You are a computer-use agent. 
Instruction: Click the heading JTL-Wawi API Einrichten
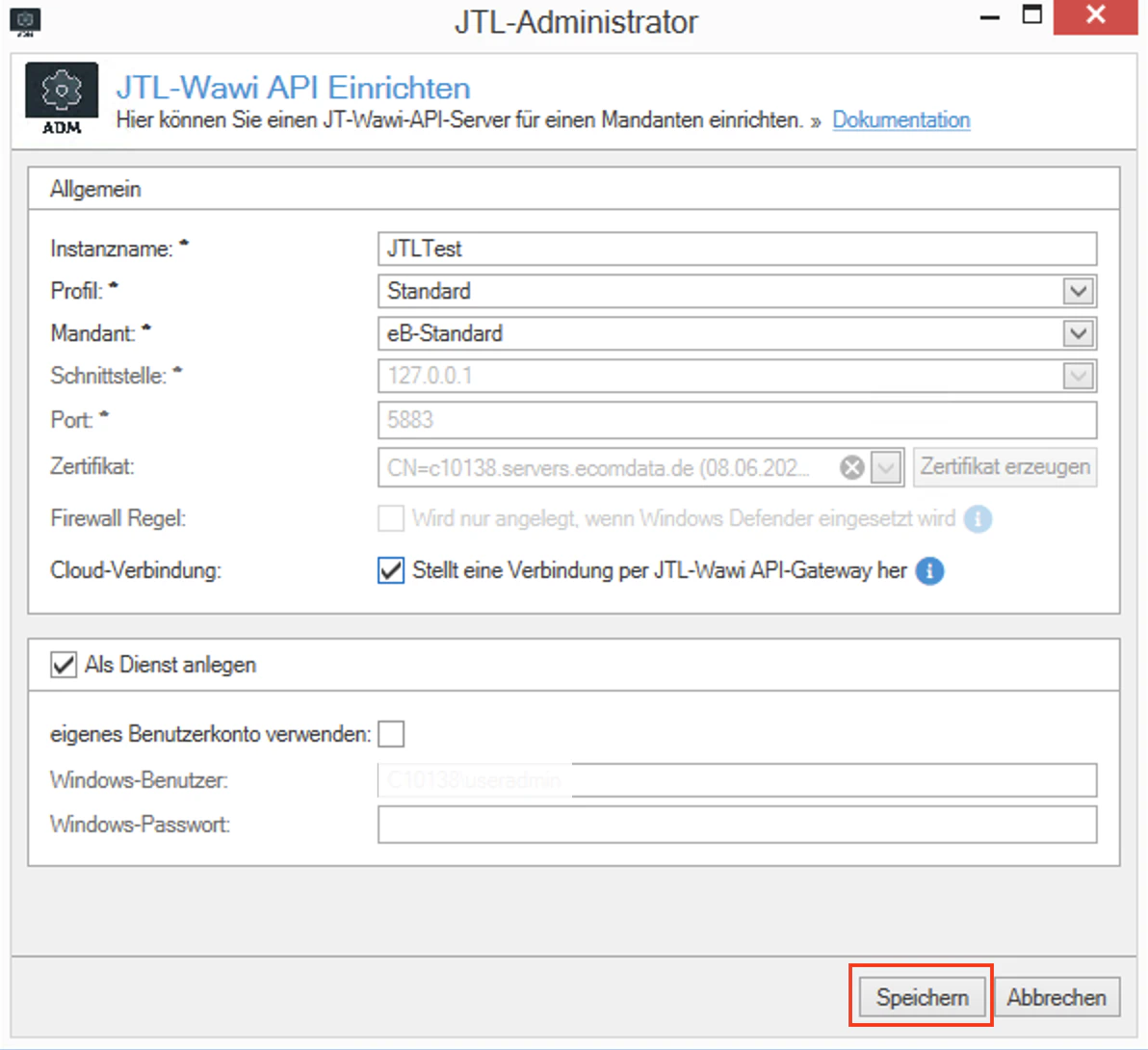(293, 87)
